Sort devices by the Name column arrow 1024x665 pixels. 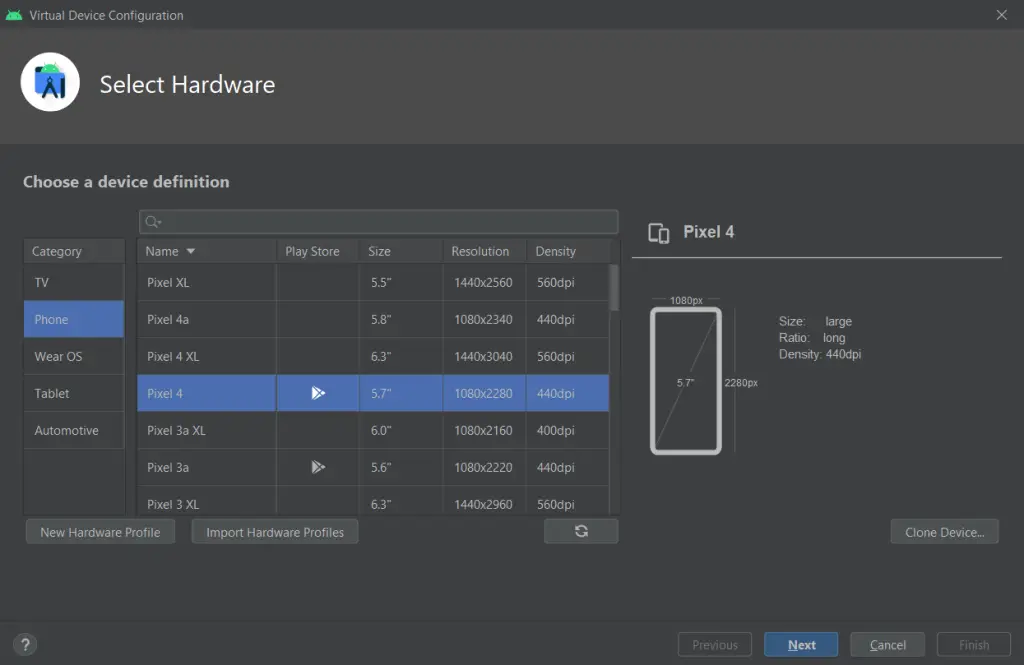coord(191,251)
